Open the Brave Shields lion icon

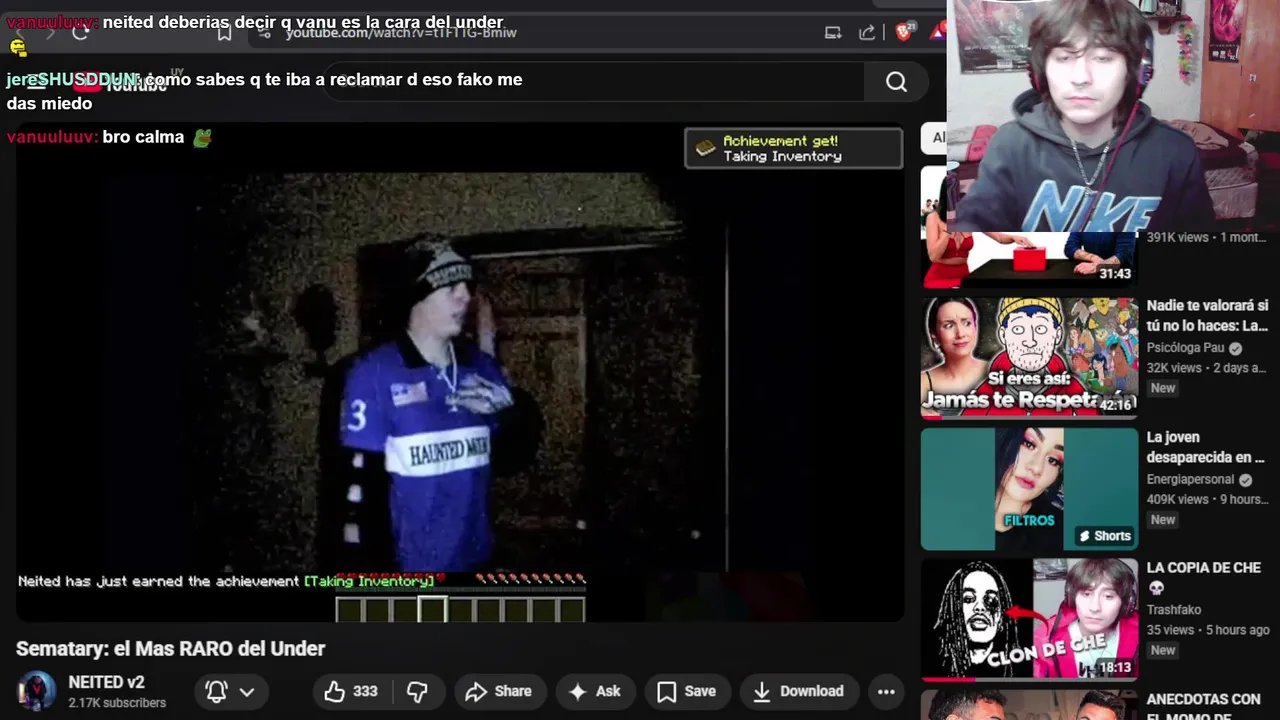coord(904,32)
